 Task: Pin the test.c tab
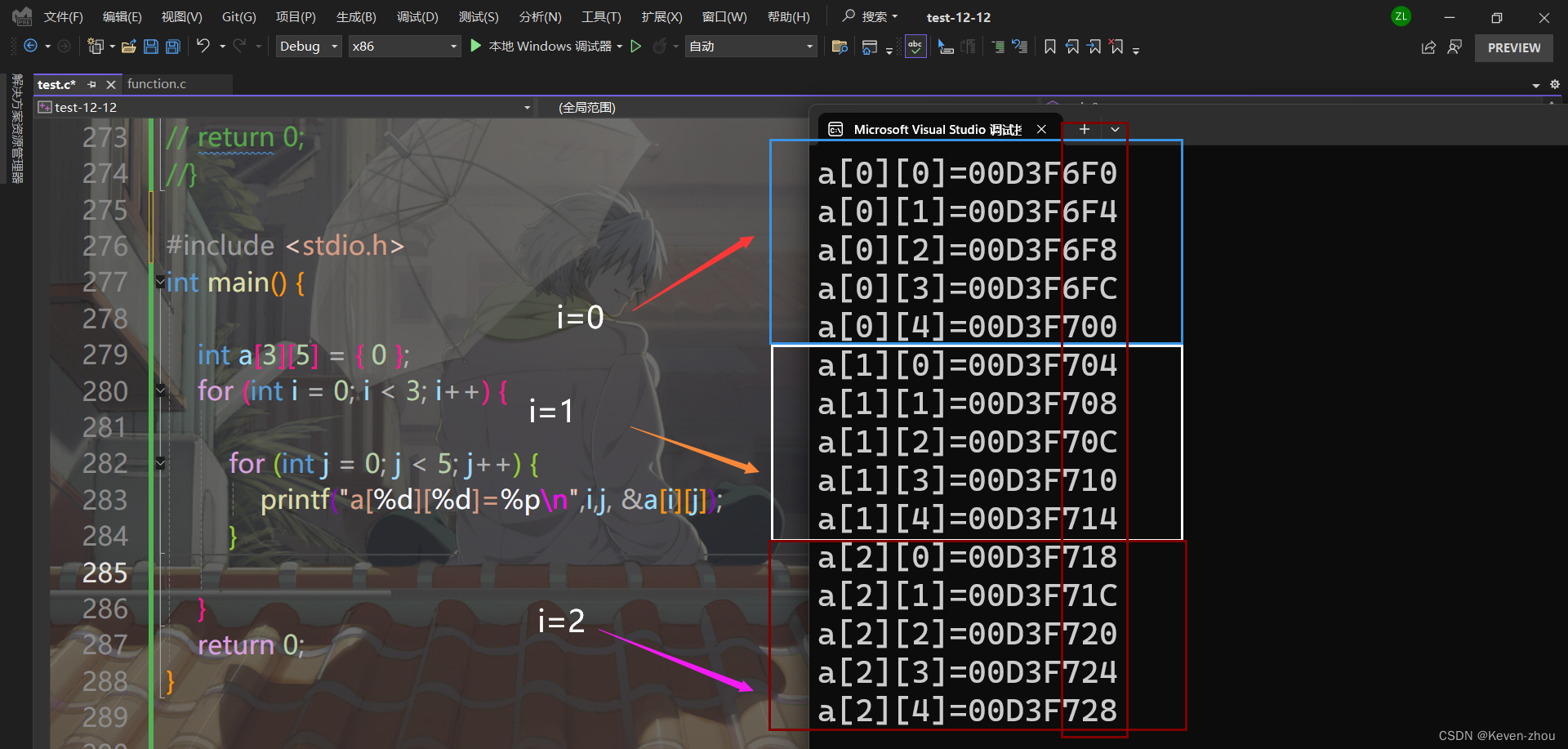pos(91,84)
